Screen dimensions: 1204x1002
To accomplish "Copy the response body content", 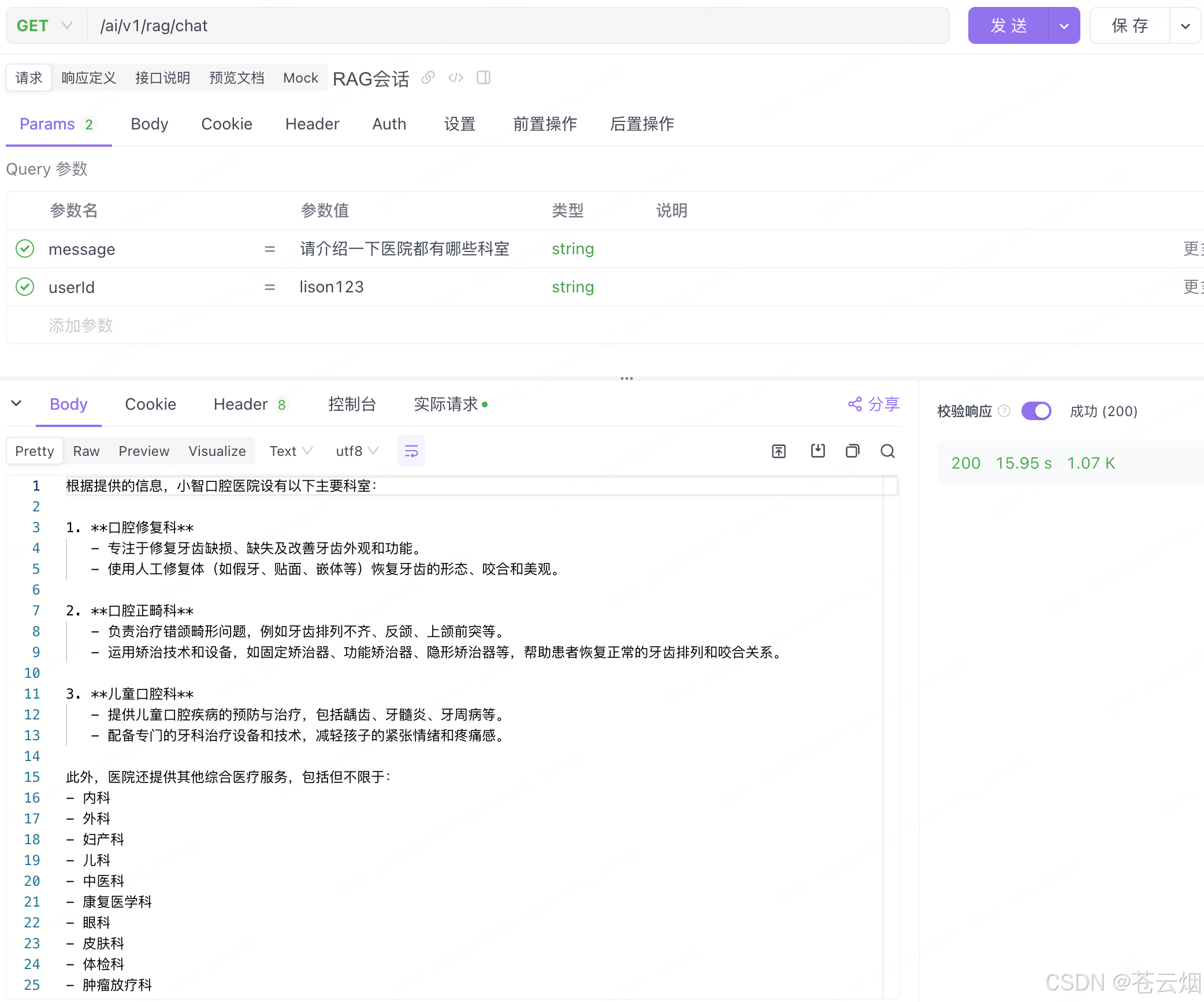I will click(853, 451).
